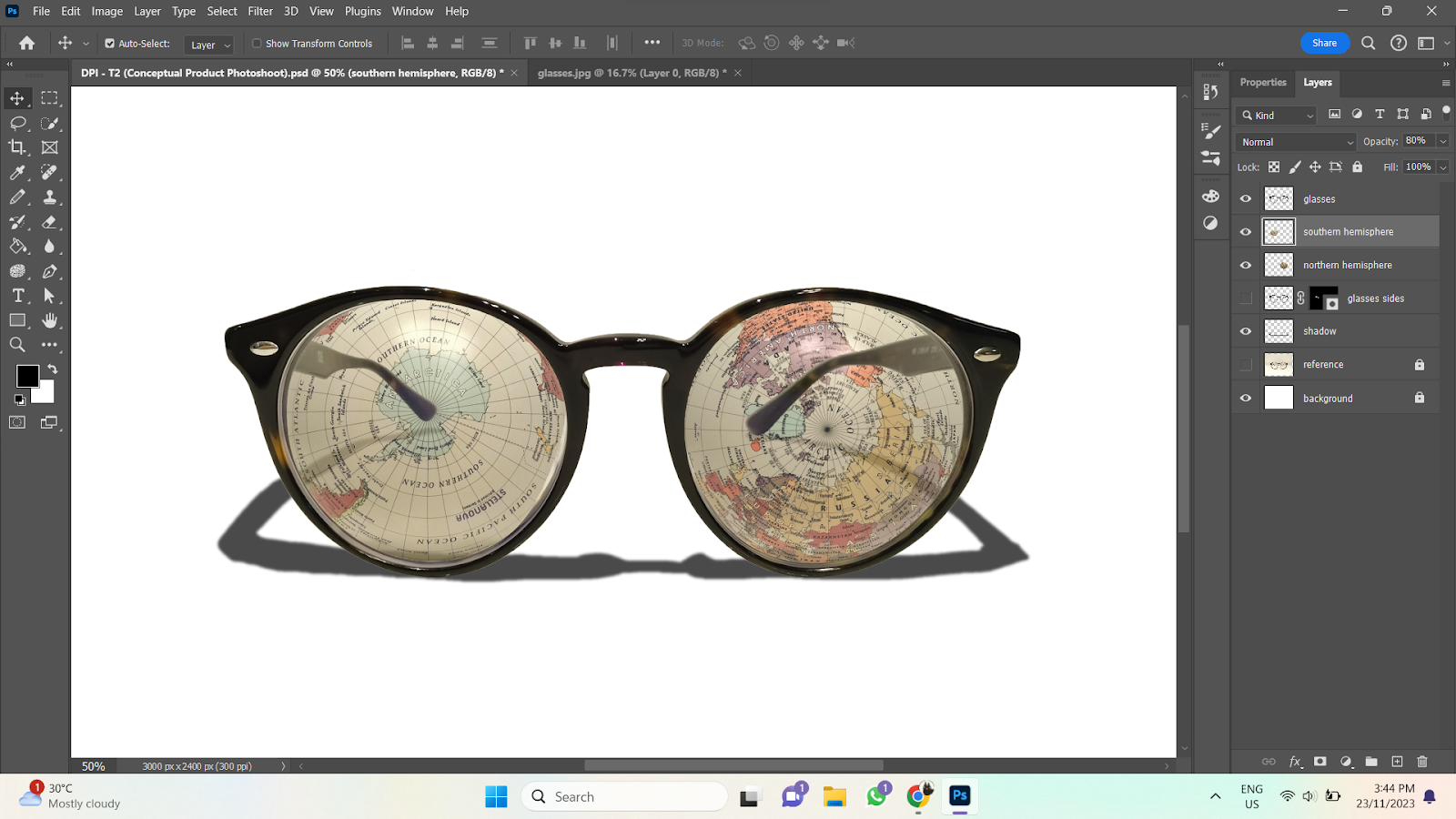This screenshot has height=819, width=1456.
Task: Select the Horizontal Type tool
Action: (17, 296)
